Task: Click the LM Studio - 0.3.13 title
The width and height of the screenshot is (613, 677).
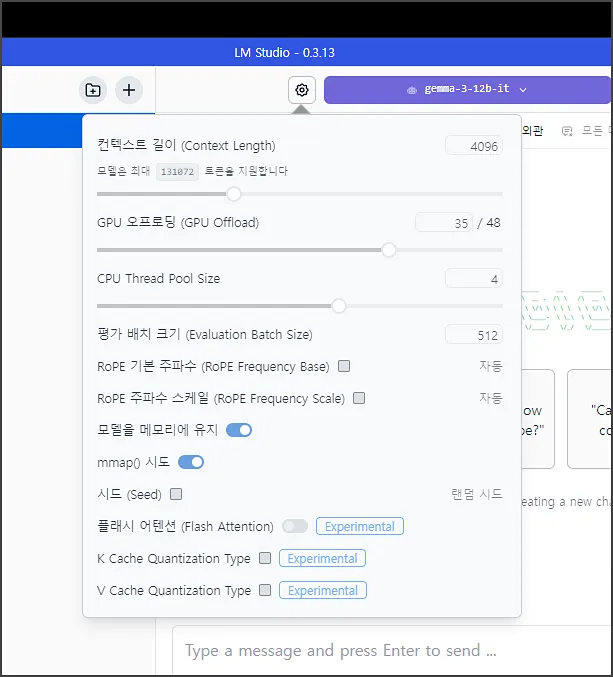Action: (284, 53)
